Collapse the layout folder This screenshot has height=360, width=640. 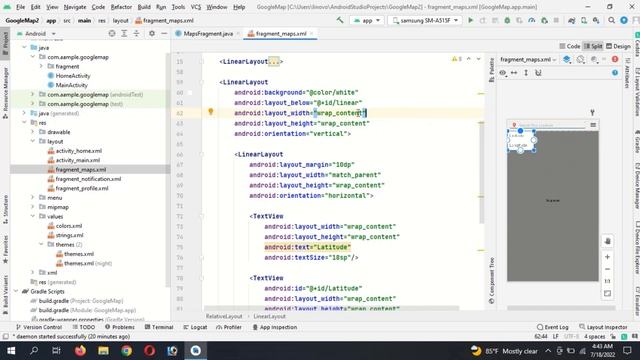tap(33, 141)
